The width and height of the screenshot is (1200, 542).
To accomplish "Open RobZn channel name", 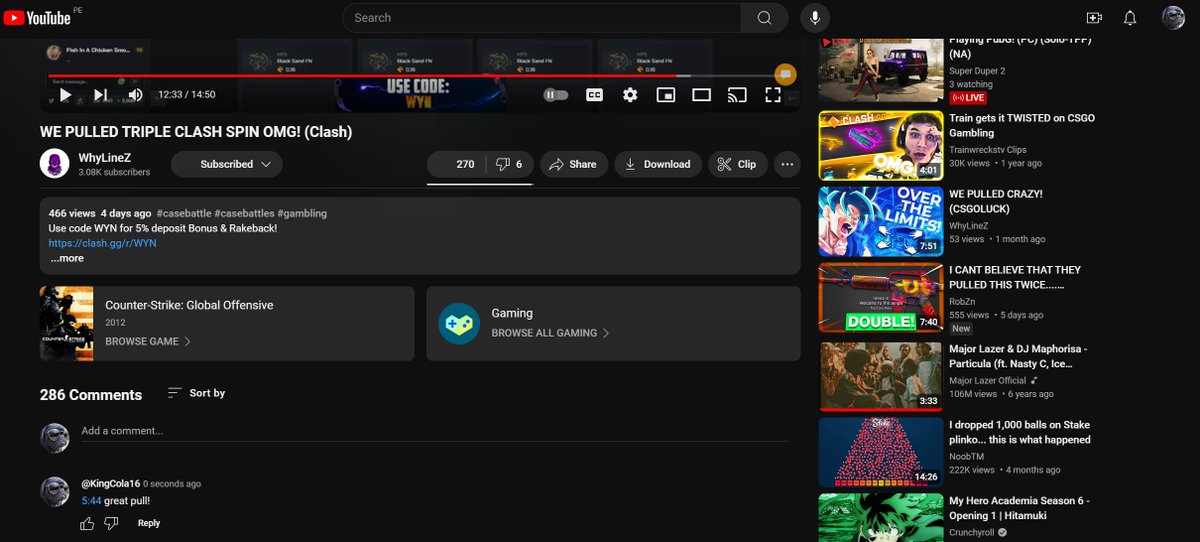I will pos(964,301).
